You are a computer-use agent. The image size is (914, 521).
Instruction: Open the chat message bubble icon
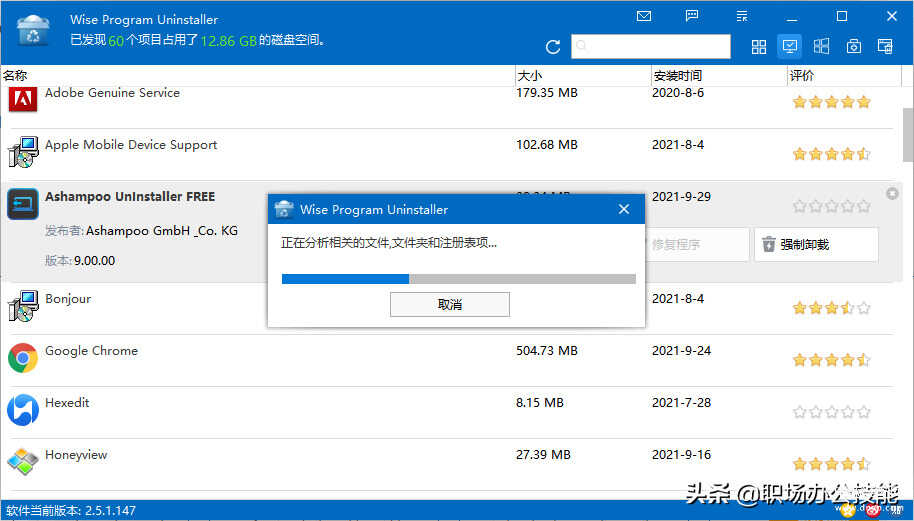click(x=692, y=17)
